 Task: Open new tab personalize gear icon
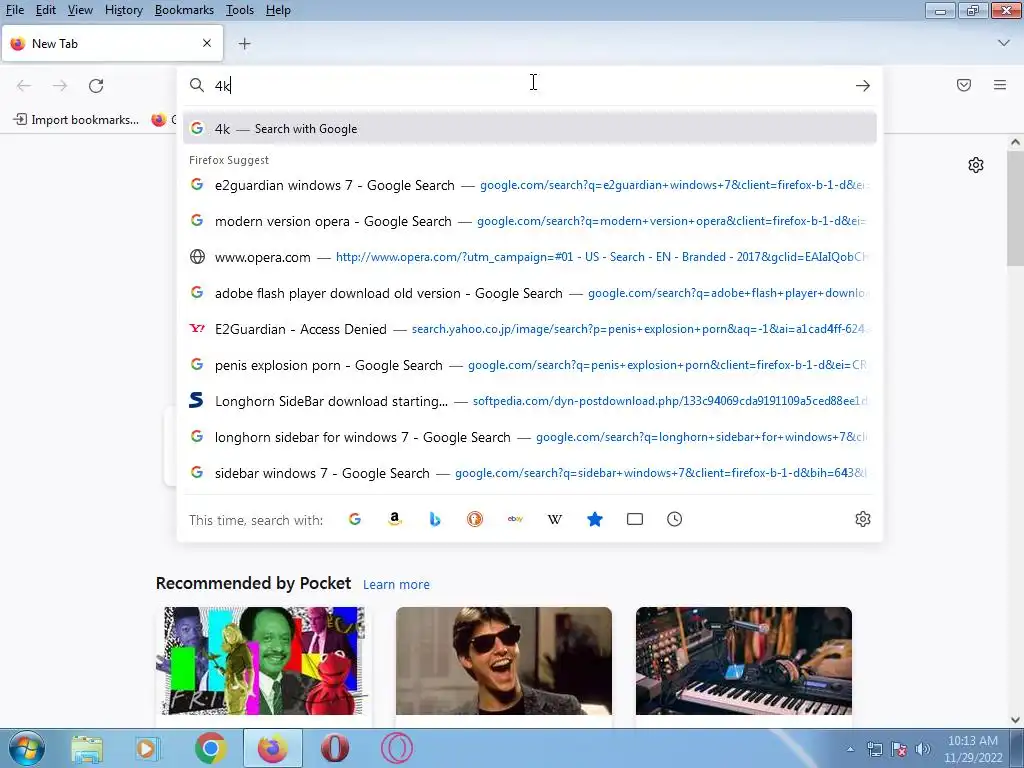coord(976,165)
